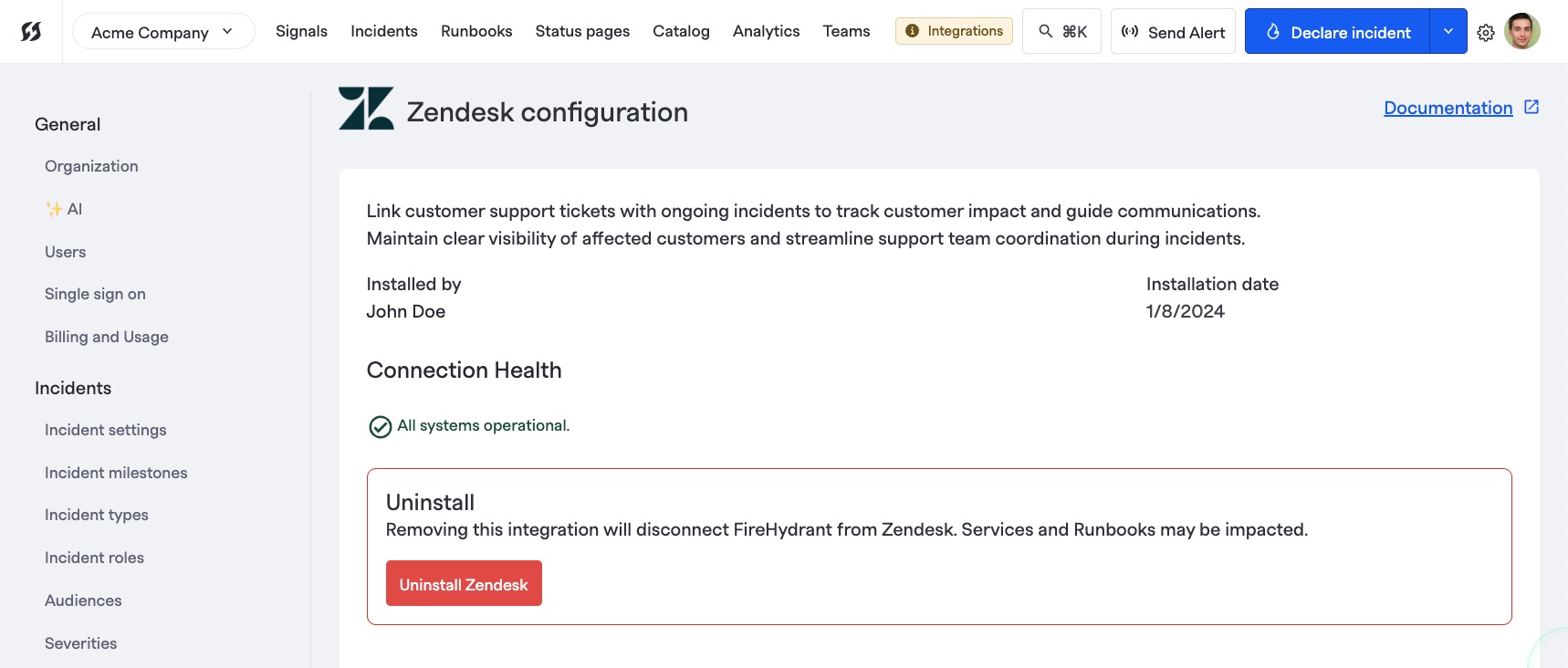Click the green checkmark health icon
Viewport: 1568px width, 668px height.
click(380, 426)
